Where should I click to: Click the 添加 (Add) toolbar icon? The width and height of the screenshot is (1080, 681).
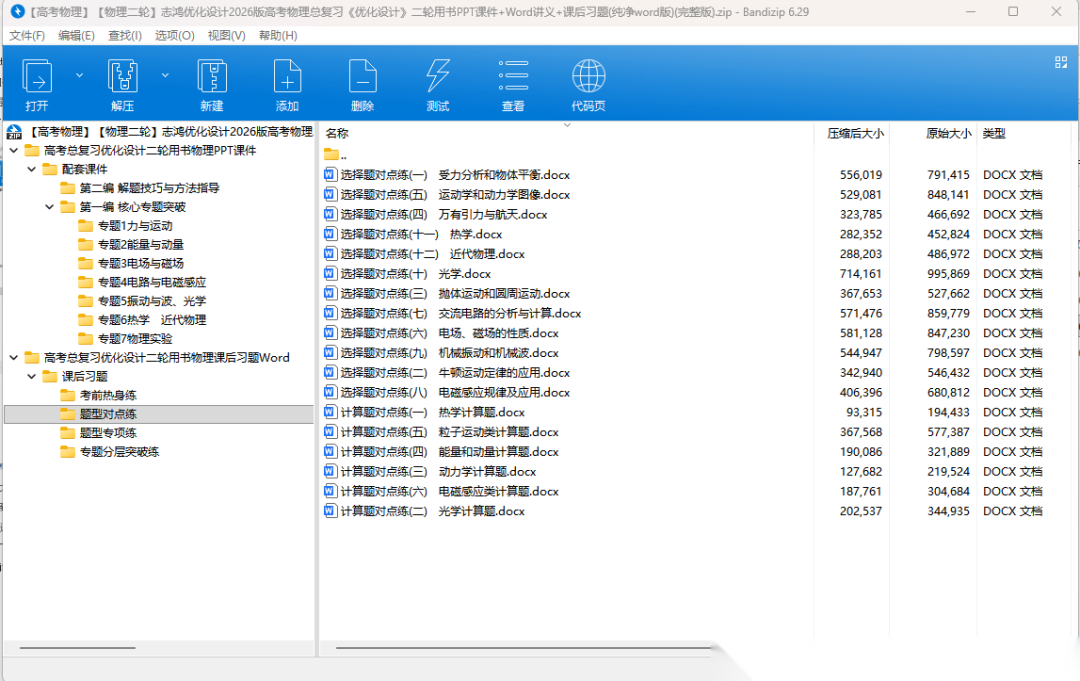(287, 78)
